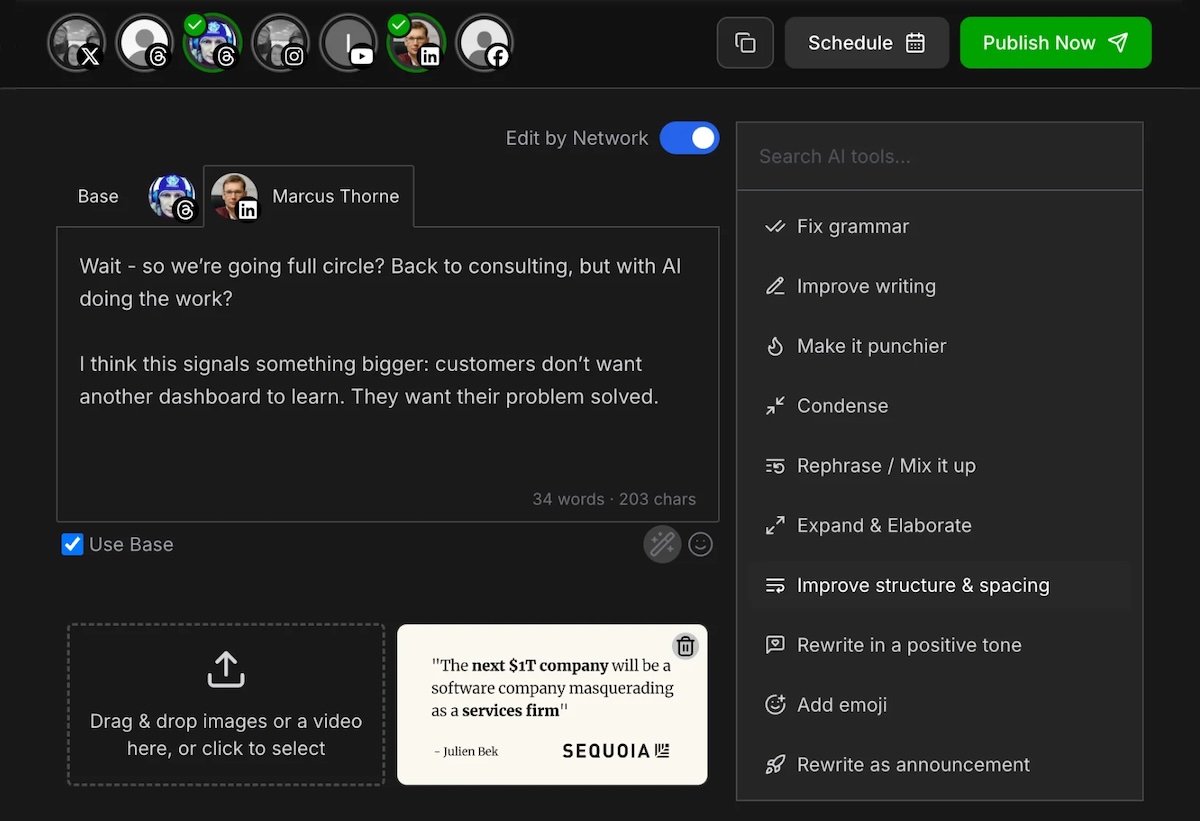Toggle the Edit by Network switch
The height and width of the screenshot is (821, 1200).
pyautogui.click(x=689, y=138)
